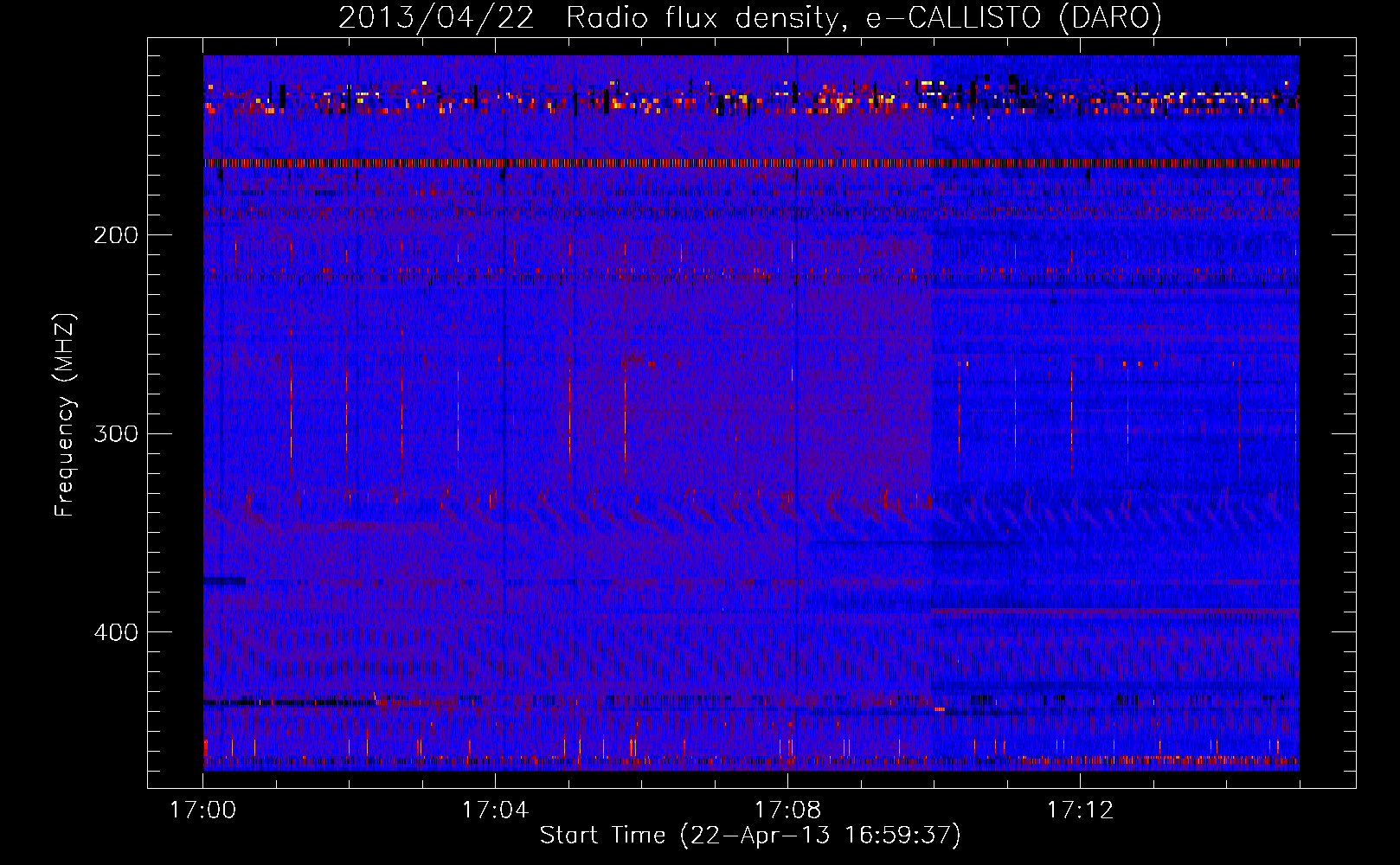Click the 'Frequency (MHZ)' axis label
The width and height of the screenshot is (1400, 865).
pyautogui.click(x=66, y=415)
